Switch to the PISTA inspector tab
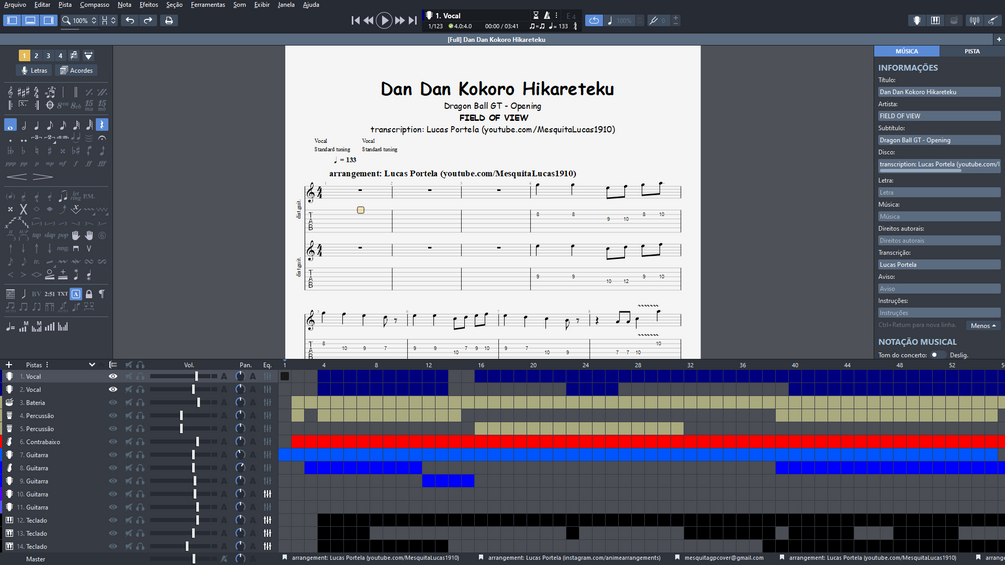 tap(972, 51)
